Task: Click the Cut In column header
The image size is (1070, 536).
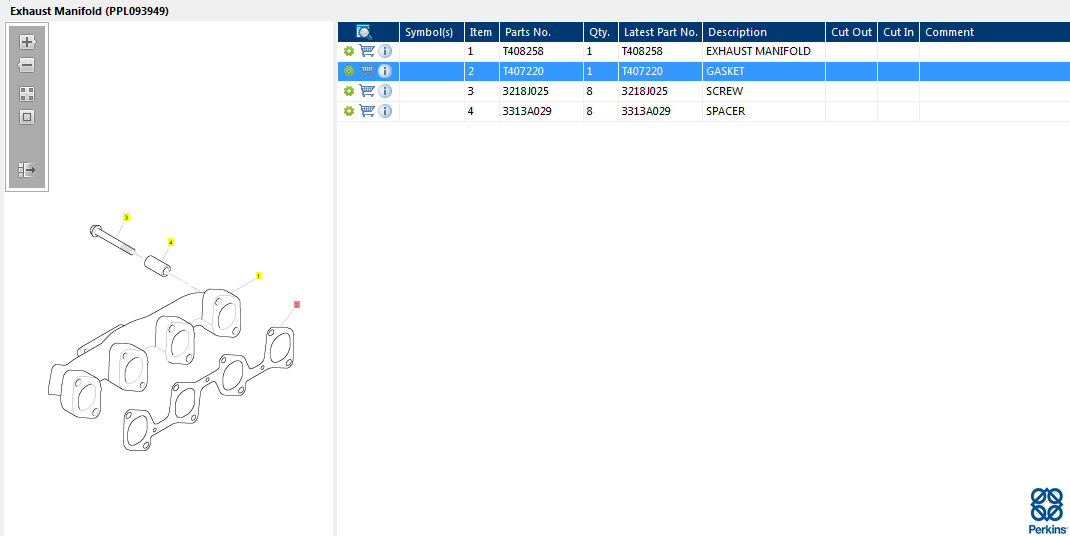Action: [898, 32]
